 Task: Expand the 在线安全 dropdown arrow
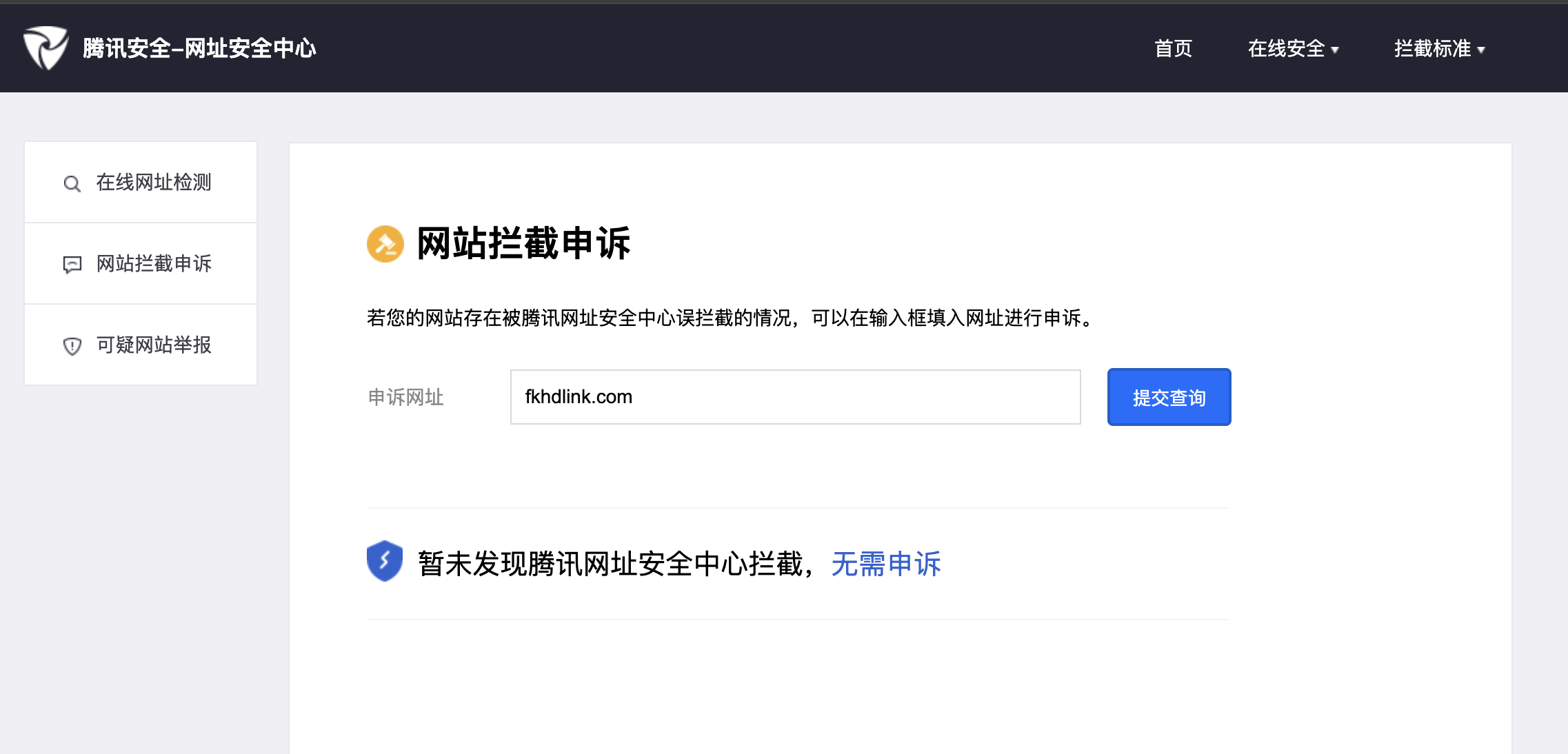tap(1335, 50)
